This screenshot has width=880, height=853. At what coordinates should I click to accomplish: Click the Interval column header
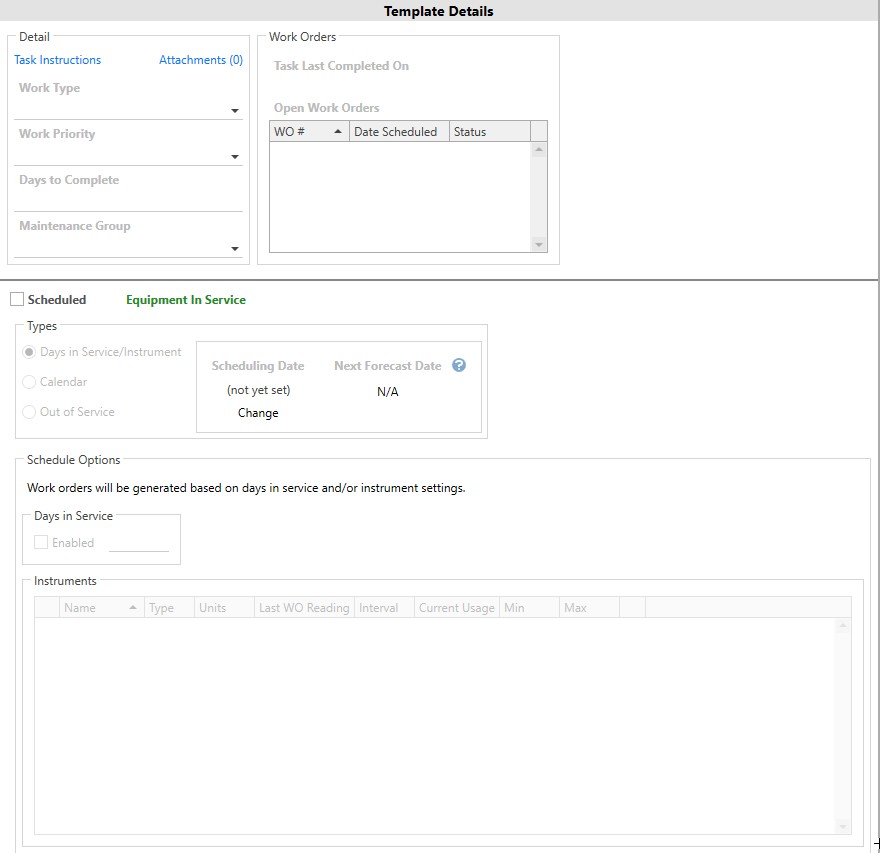(x=384, y=608)
